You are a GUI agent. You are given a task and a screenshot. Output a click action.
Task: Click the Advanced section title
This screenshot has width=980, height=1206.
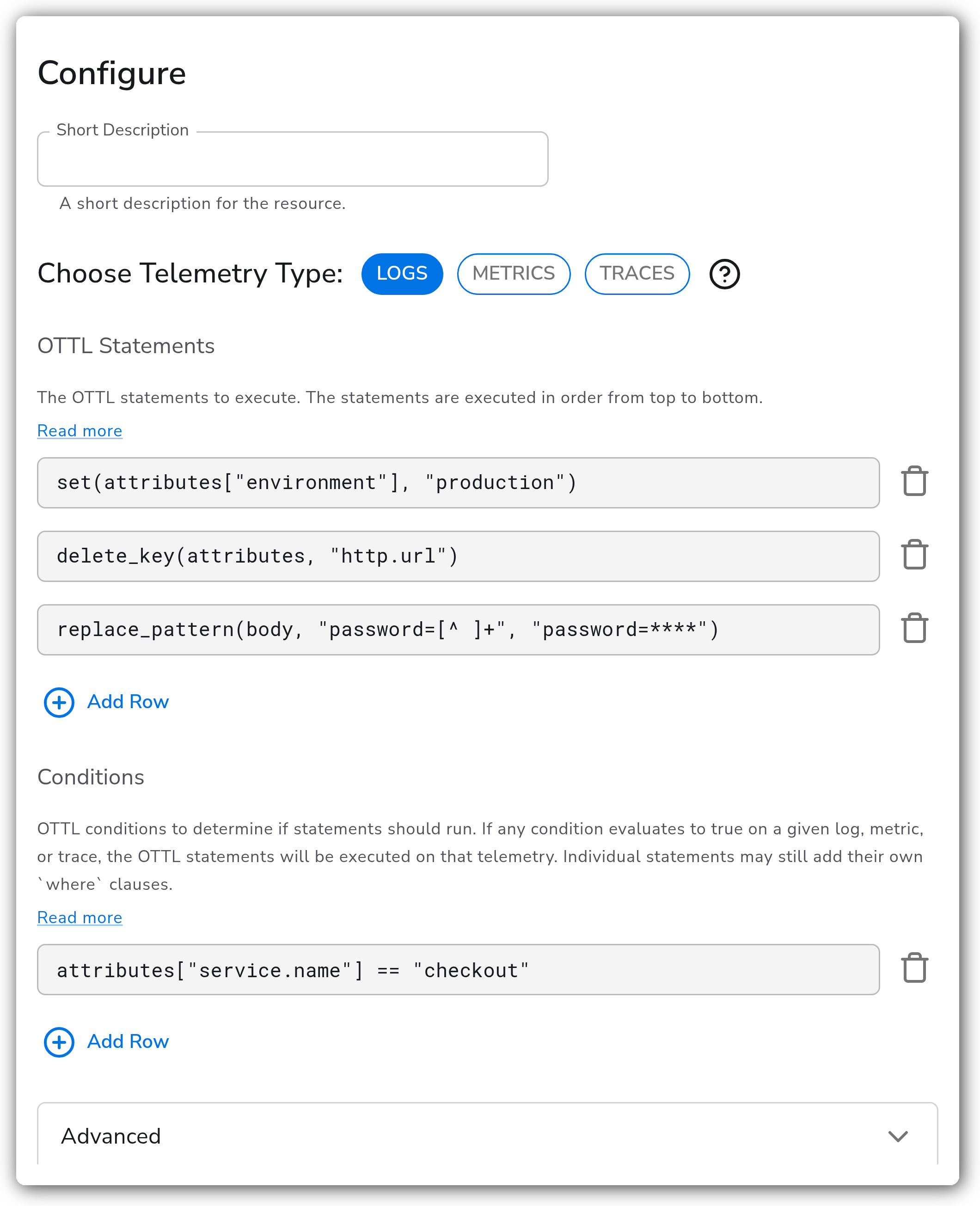111,1136
